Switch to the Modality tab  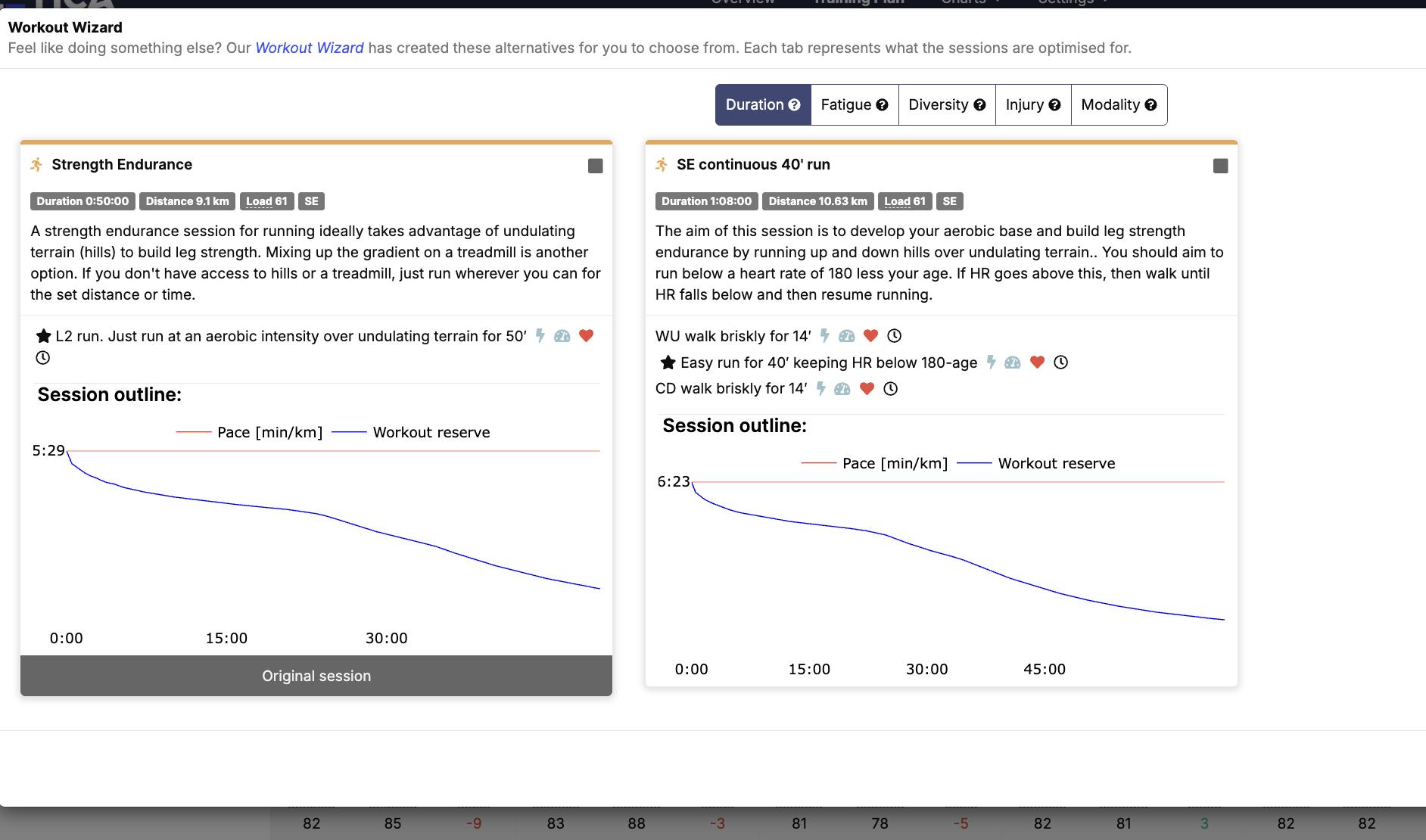[1119, 104]
